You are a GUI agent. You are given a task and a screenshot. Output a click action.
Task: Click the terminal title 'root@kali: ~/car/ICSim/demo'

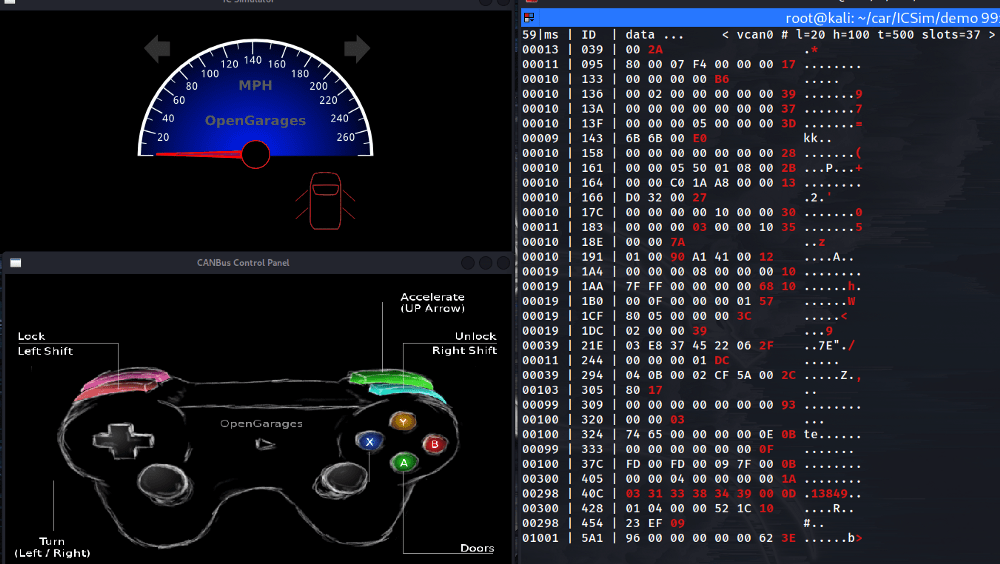point(881,18)
